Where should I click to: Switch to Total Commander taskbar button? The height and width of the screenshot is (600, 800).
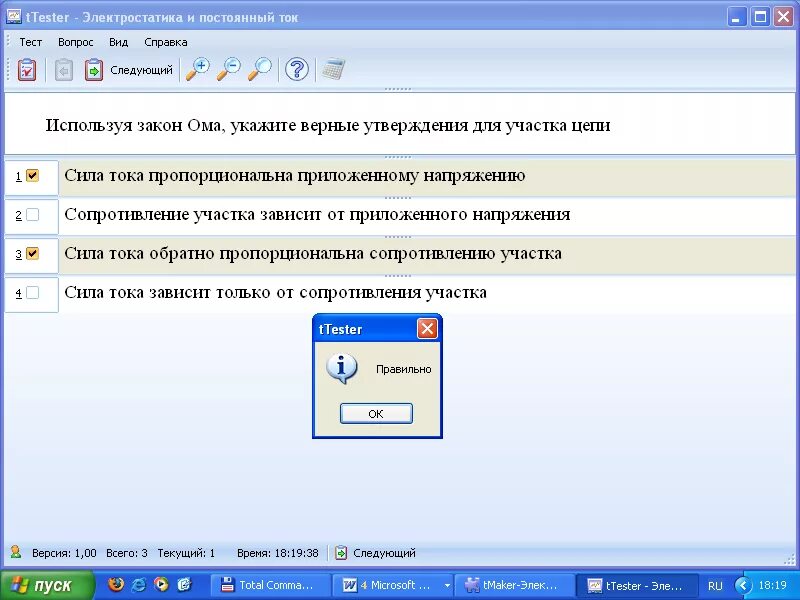pos(269,585)
